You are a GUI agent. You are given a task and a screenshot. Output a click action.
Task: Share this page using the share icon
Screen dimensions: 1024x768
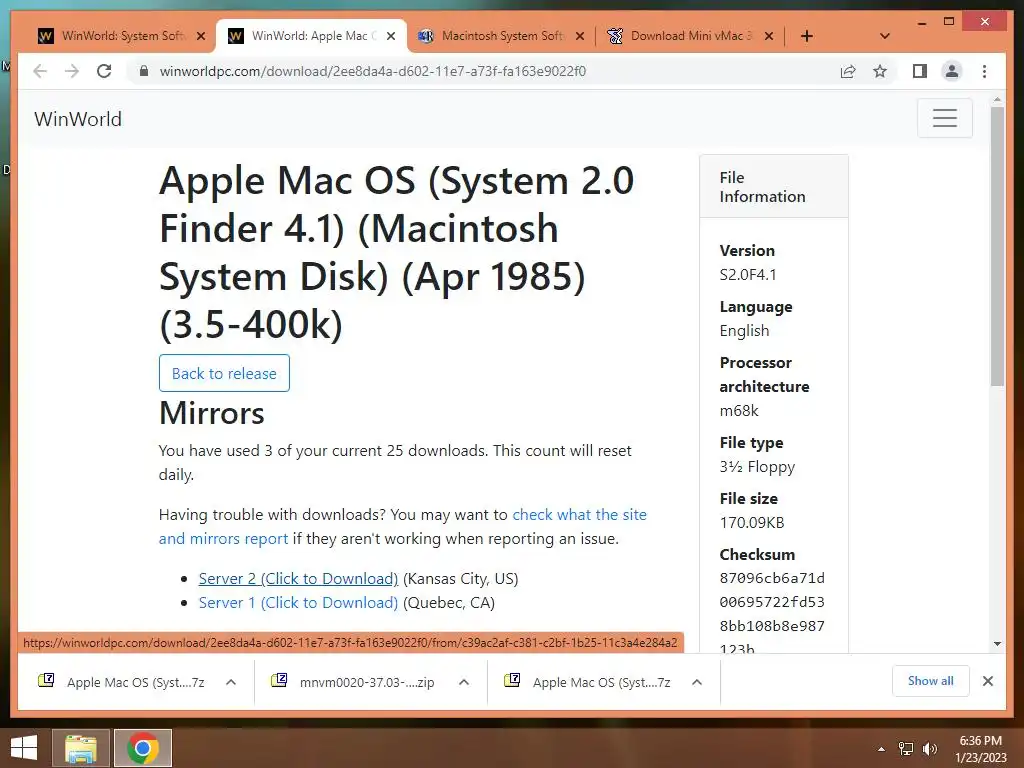click(848, 71)
